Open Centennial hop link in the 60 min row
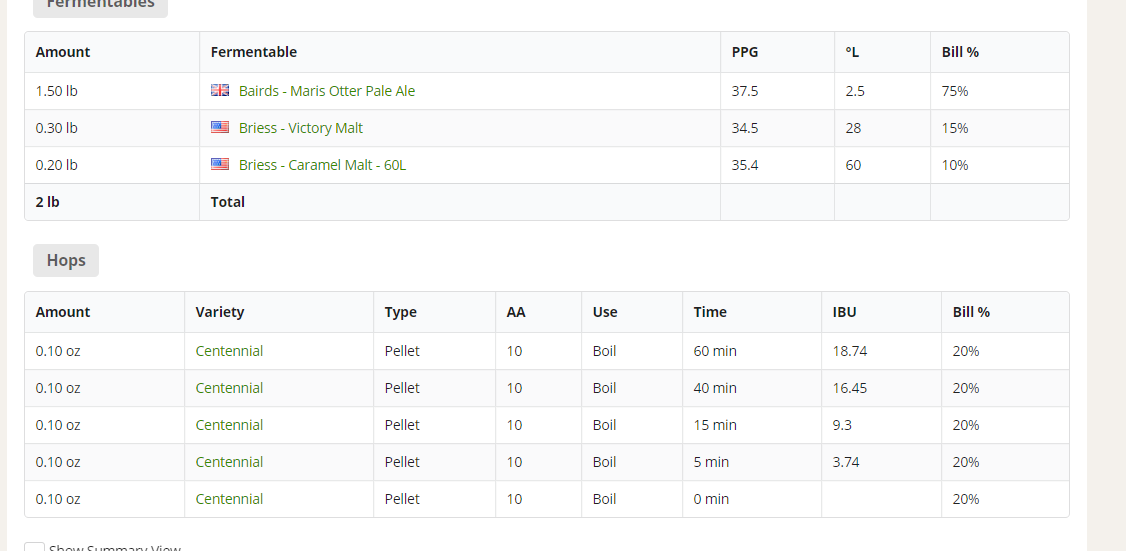This screenshot has height=551, width=1126. [229, 351]
